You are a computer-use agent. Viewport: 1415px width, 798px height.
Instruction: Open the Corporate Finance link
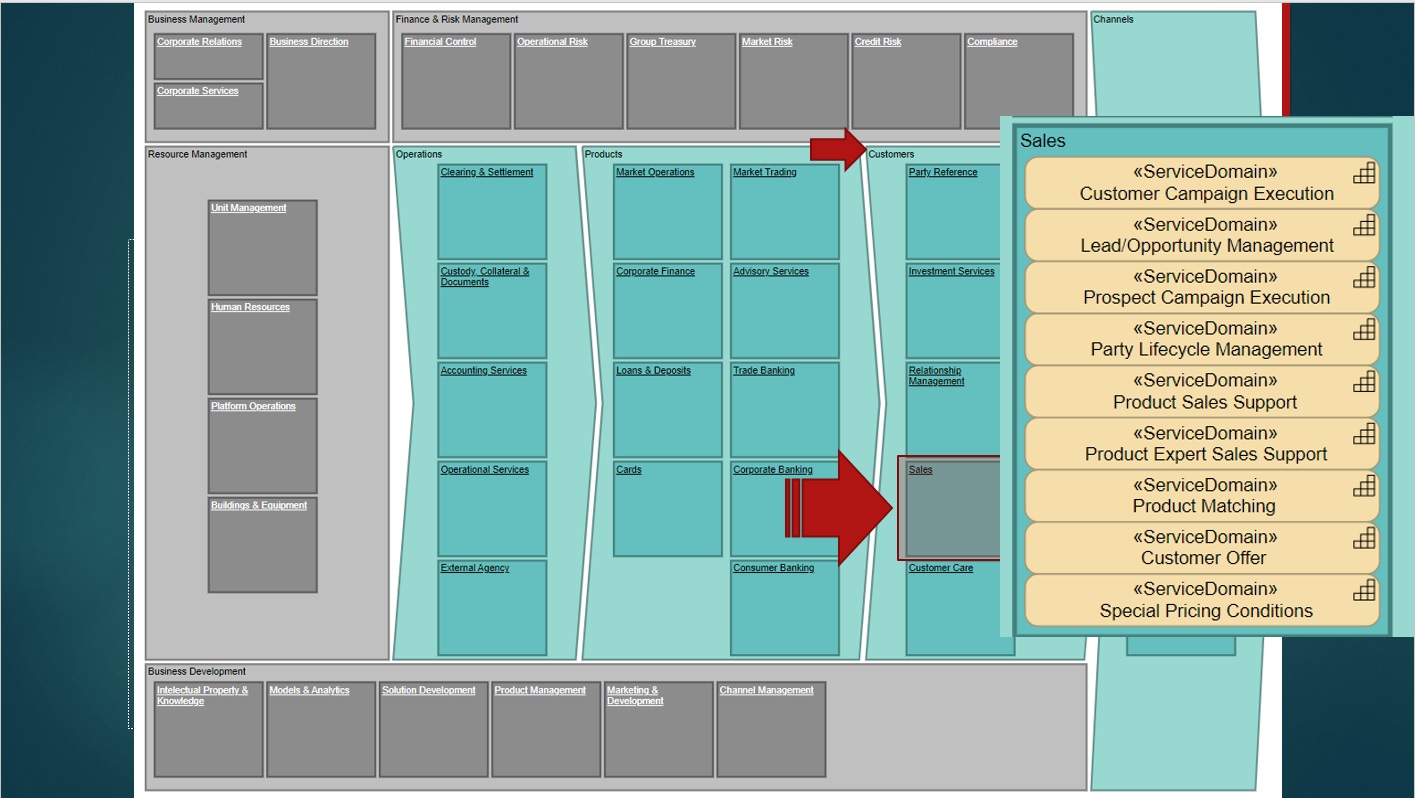click(x=655, y=271)
